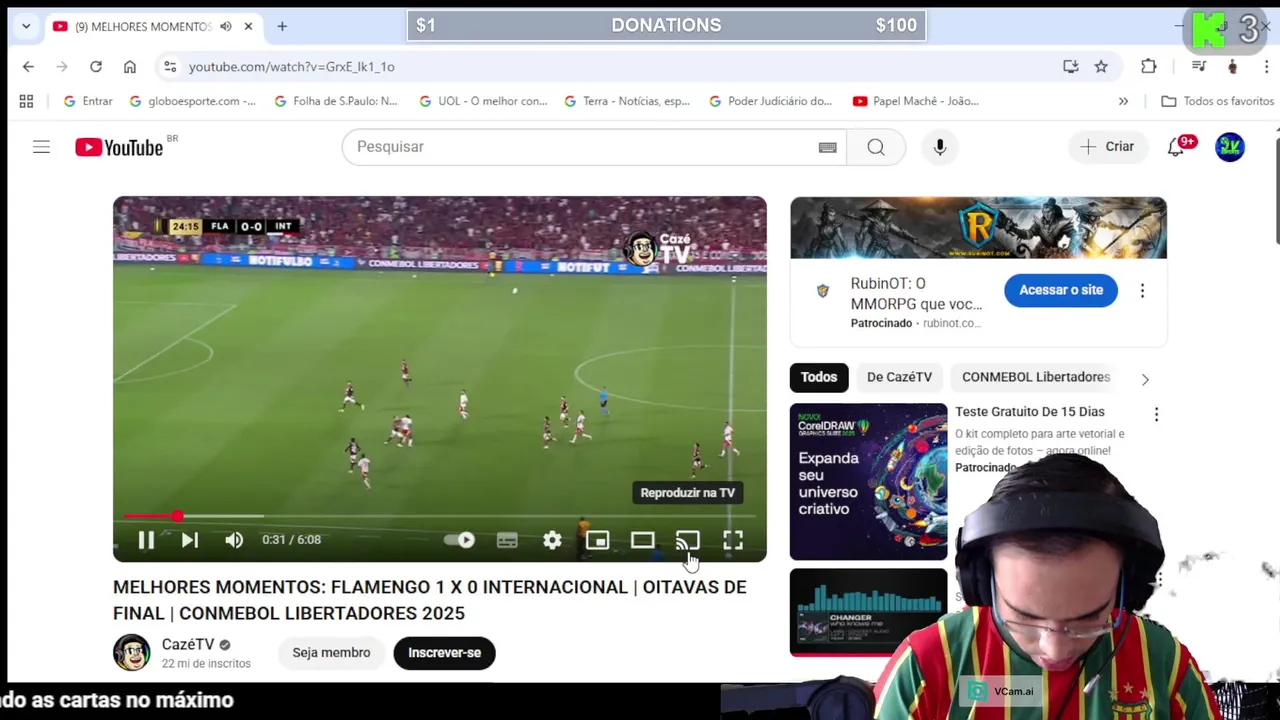Click Acessar o site ad button
The width and height of the screenshot is (1280, 720).
click(1061, 290)
